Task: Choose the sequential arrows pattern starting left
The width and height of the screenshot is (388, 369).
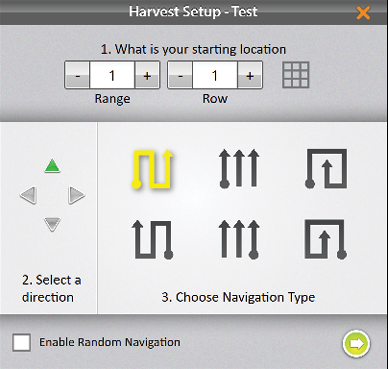Action: click(x=239, y=168)
